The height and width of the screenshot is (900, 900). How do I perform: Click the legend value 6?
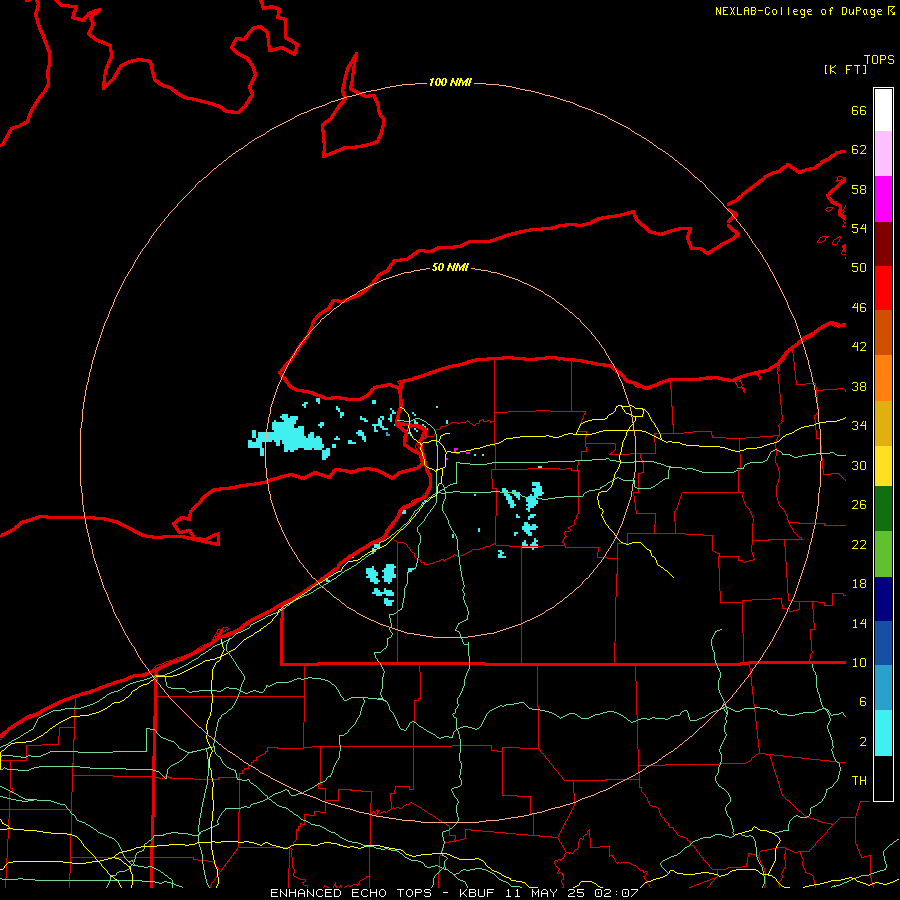coord(862,702)
